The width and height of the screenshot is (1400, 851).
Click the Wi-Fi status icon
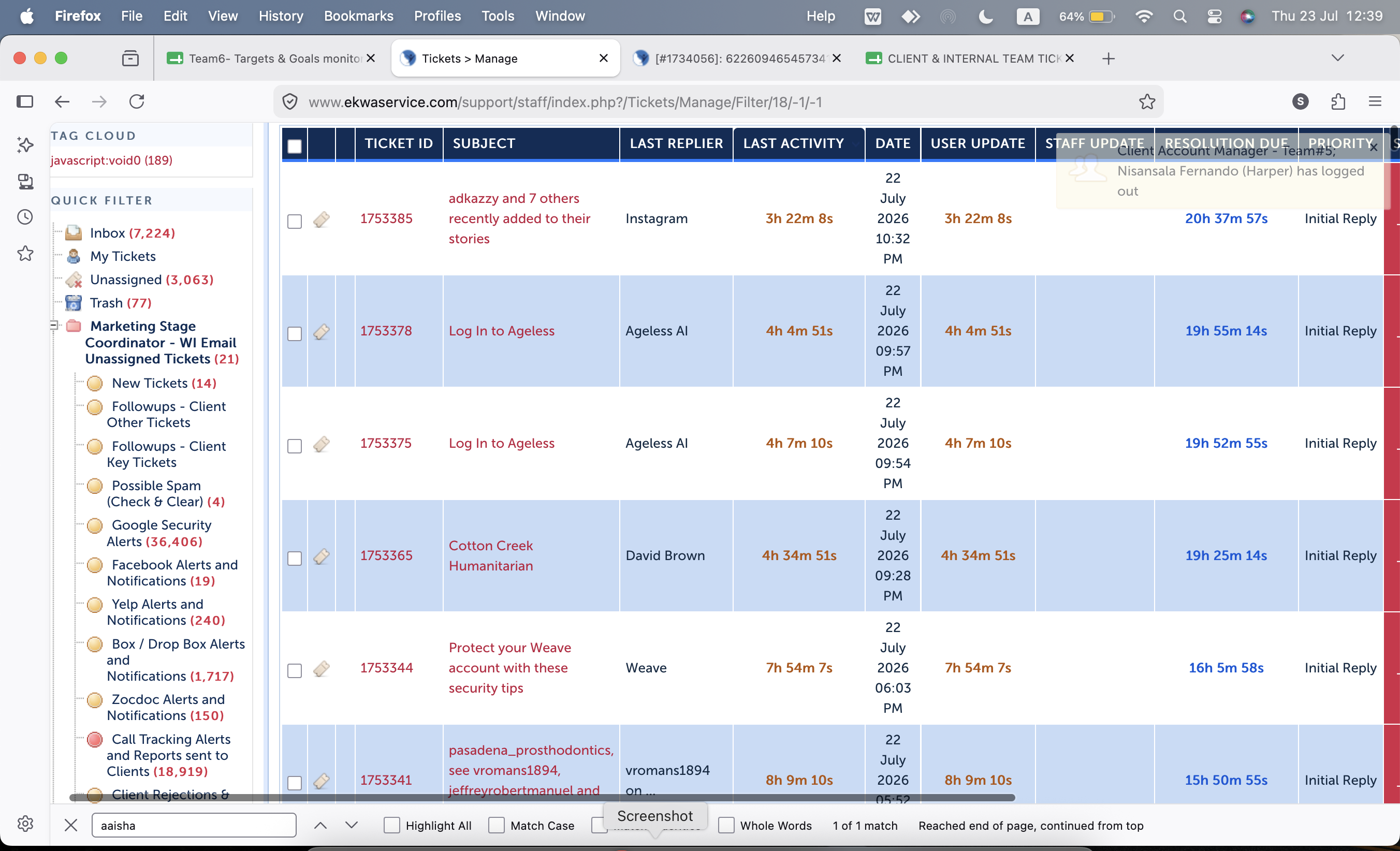pyautogui.click(x=1144, y=16)
